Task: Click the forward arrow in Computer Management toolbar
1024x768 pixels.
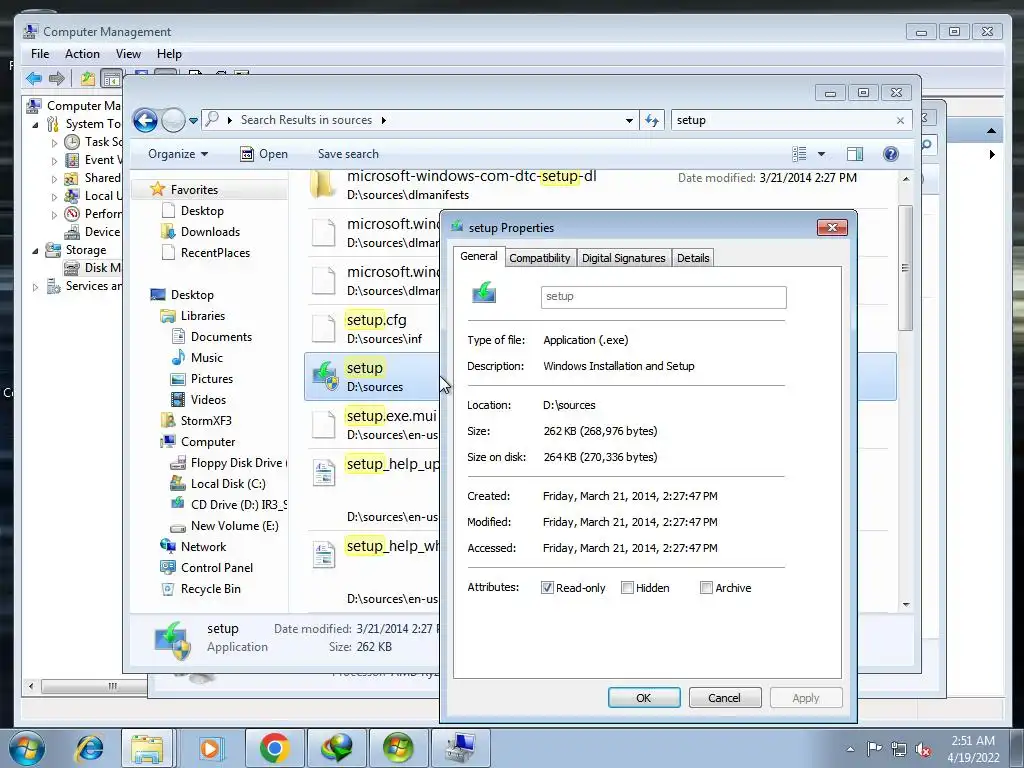Action: pyautogui.click(x=57, y=79)
